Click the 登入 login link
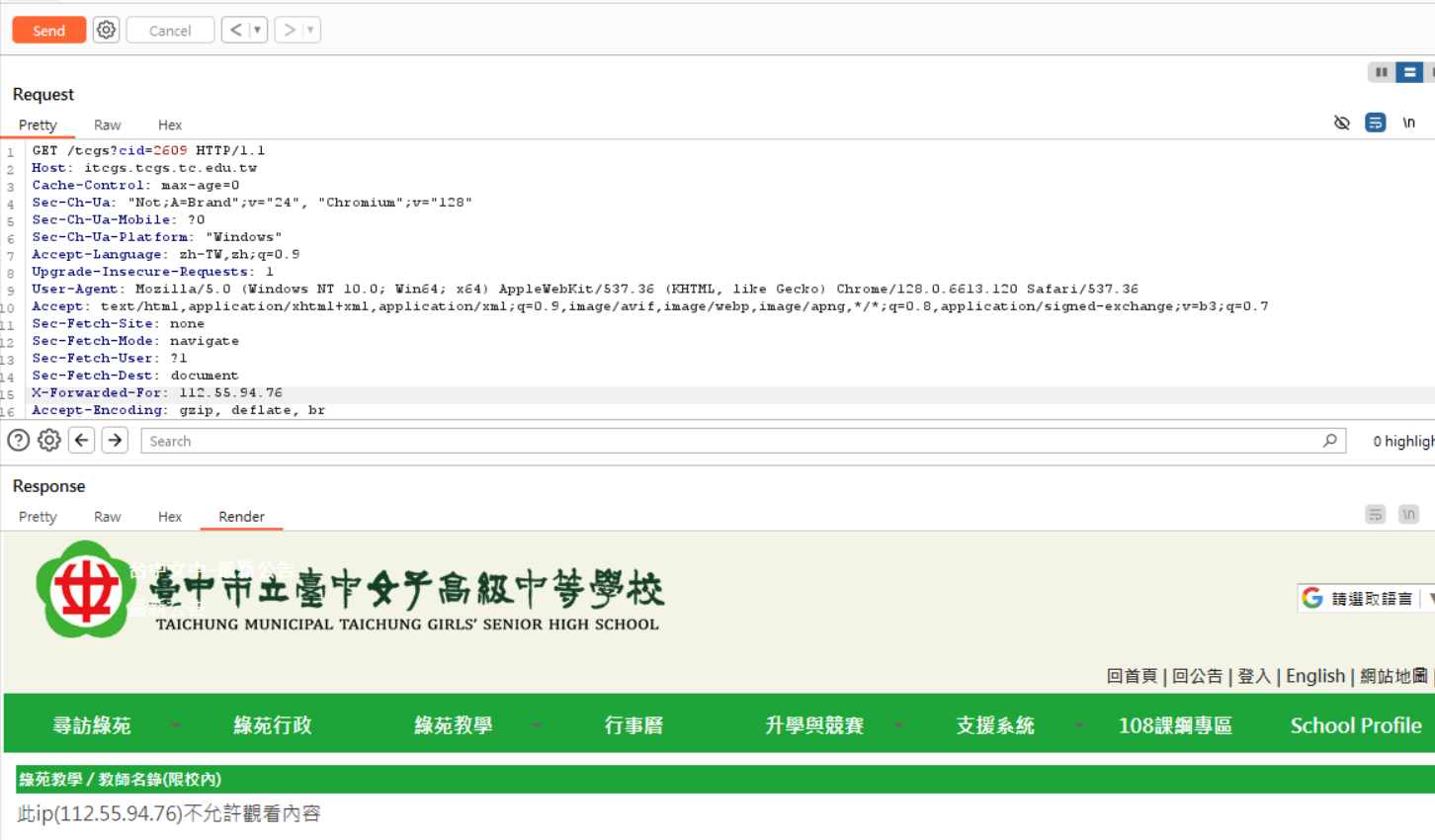 (x=1254, y=676)
